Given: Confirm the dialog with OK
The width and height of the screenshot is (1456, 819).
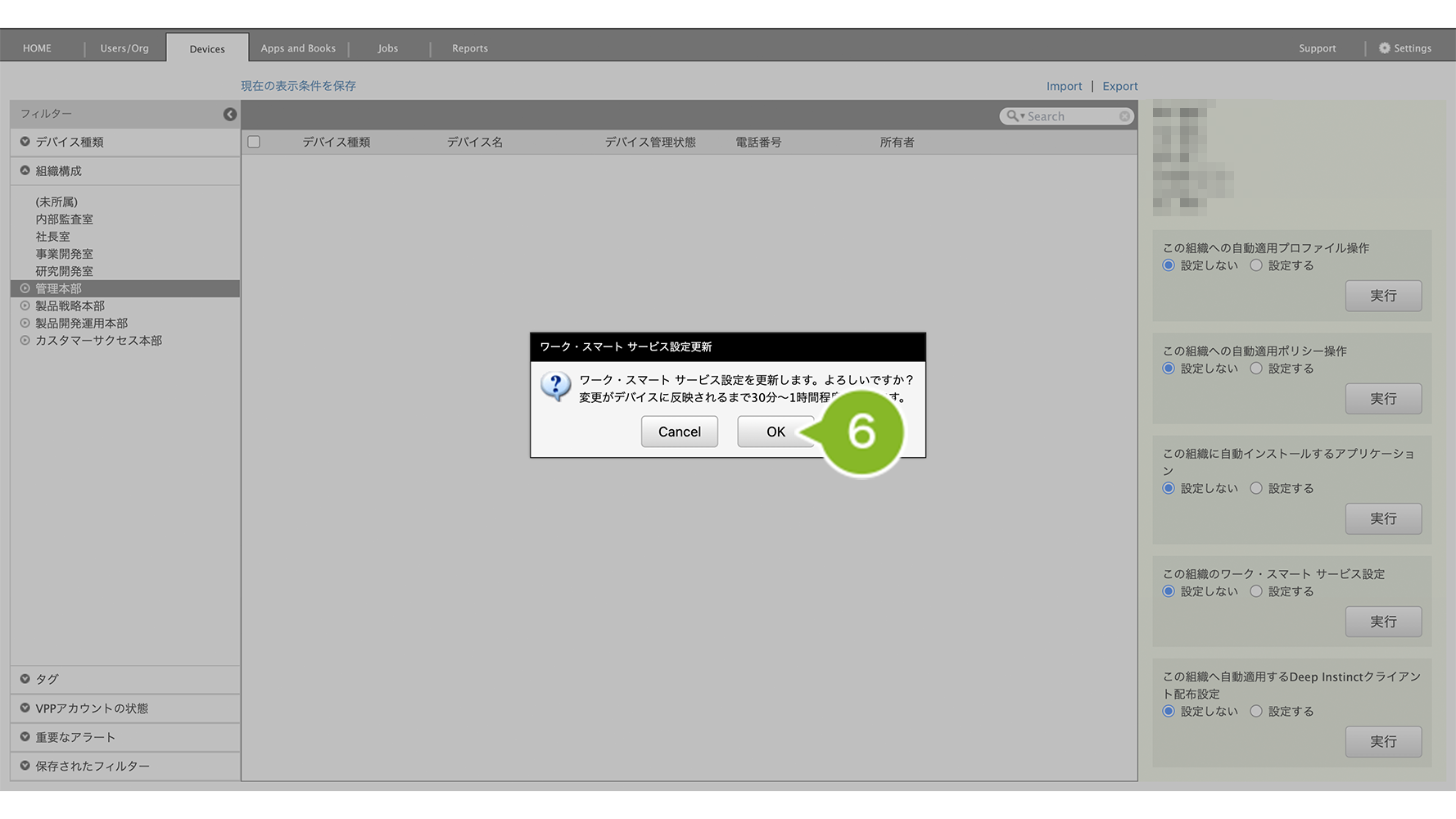Looking at the screenshot, I should click(775, 432).
